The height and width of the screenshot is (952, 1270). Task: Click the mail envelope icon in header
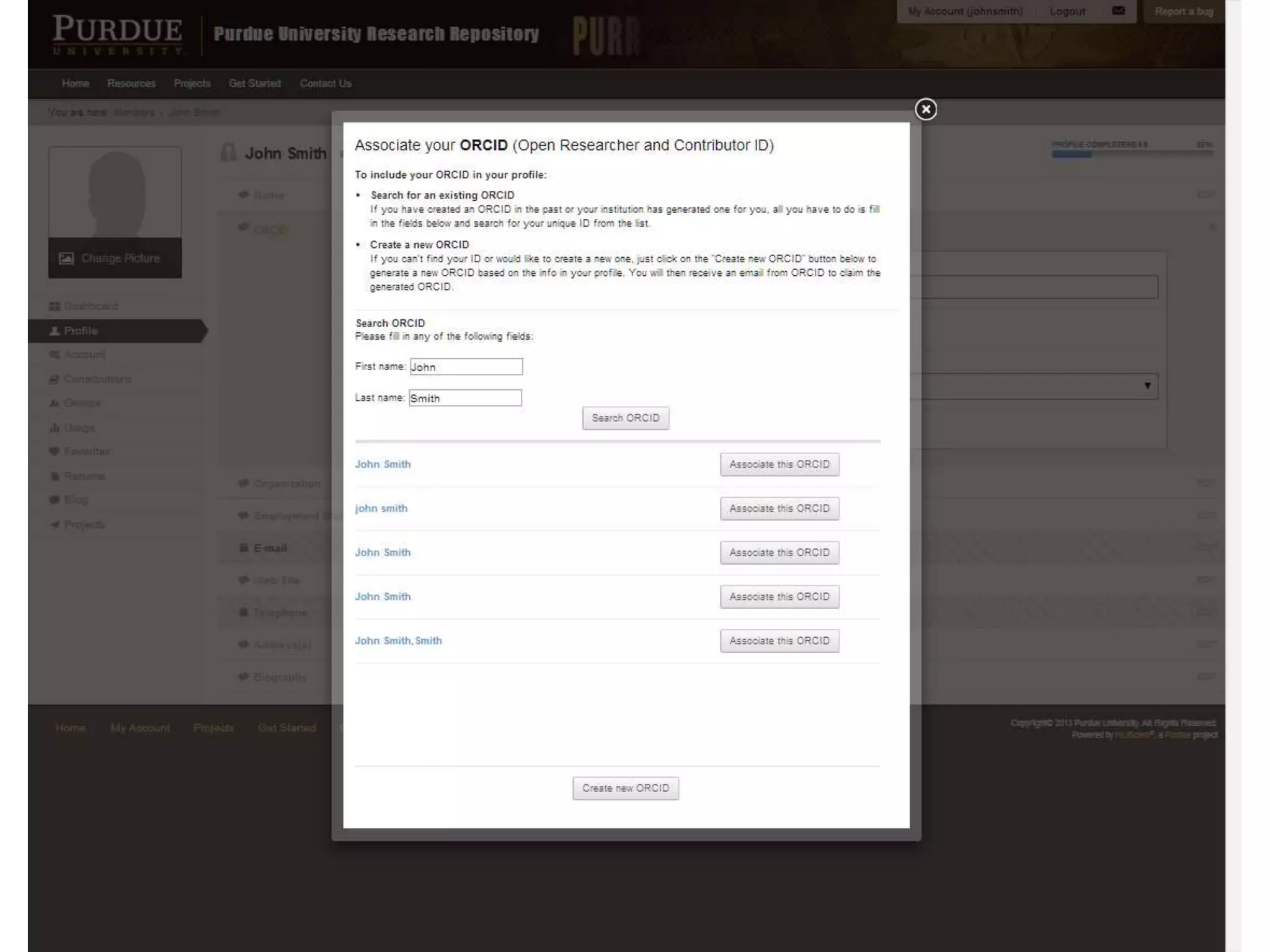point(1118,11)
